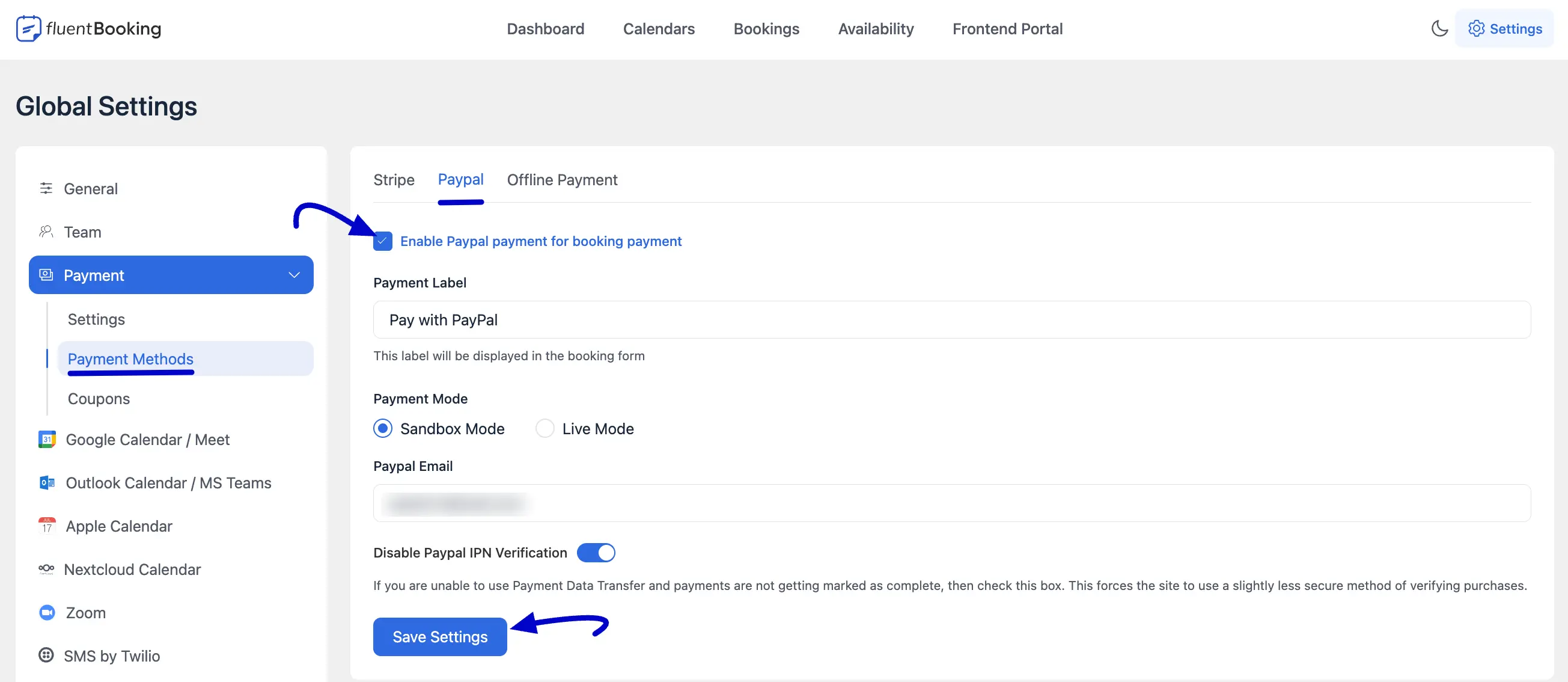This screenshot has width=1568, height=682.
Task: Click the Team people icon
Action: pos(46,232)
